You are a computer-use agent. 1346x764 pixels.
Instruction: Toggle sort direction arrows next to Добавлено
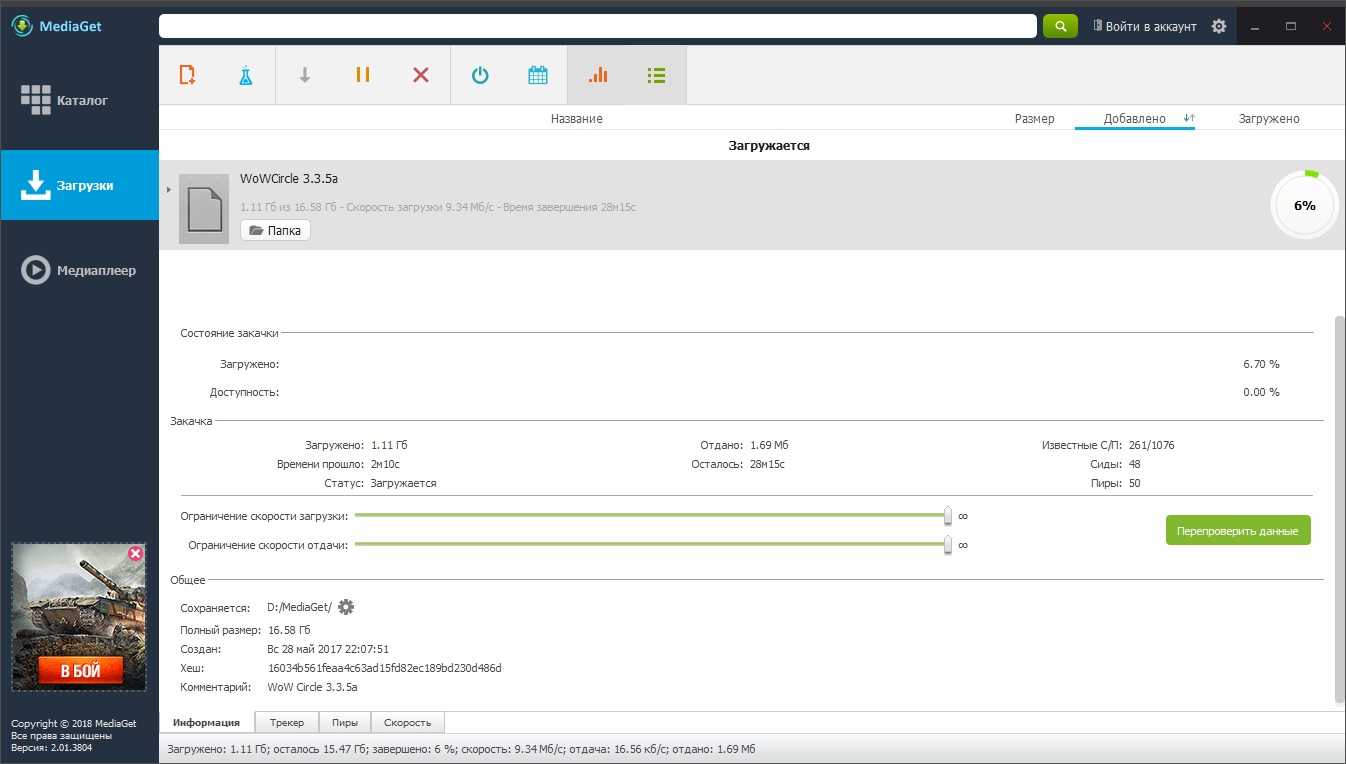click(1188, 118)
